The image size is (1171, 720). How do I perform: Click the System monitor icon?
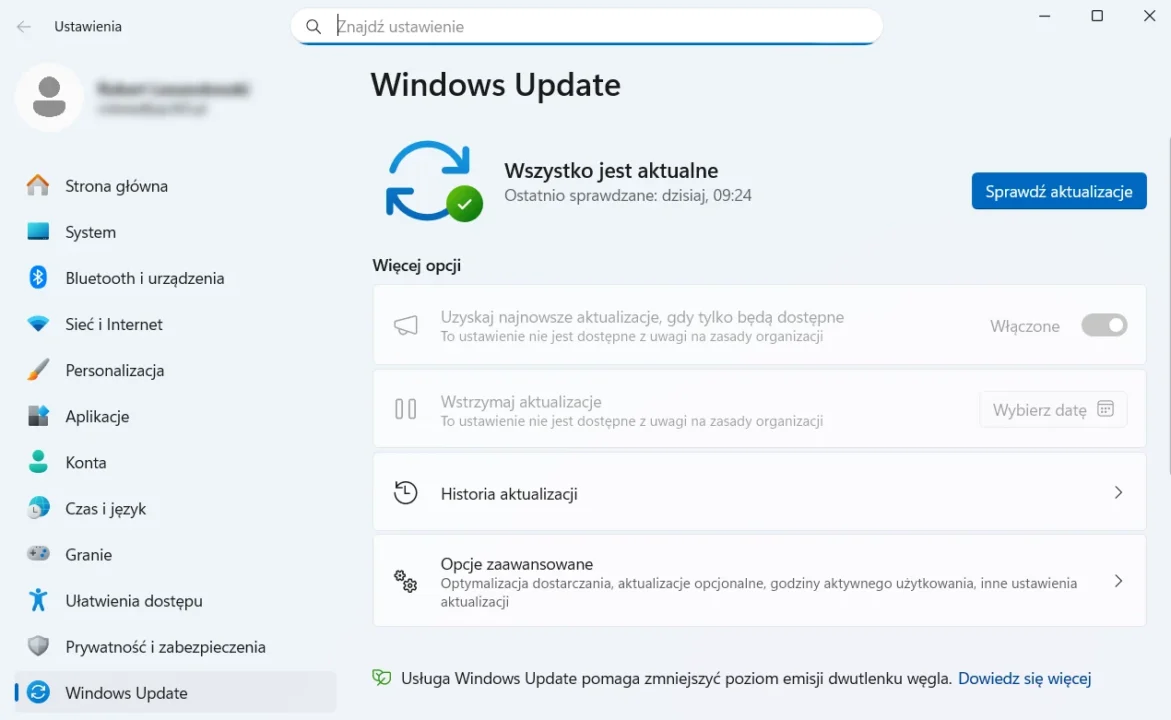coord(37,232)
